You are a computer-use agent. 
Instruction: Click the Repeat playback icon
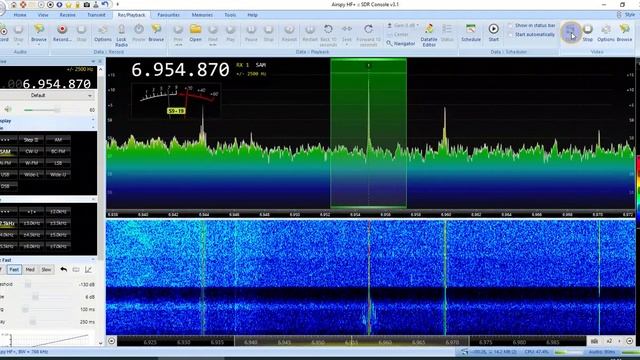tap(289, 33)
